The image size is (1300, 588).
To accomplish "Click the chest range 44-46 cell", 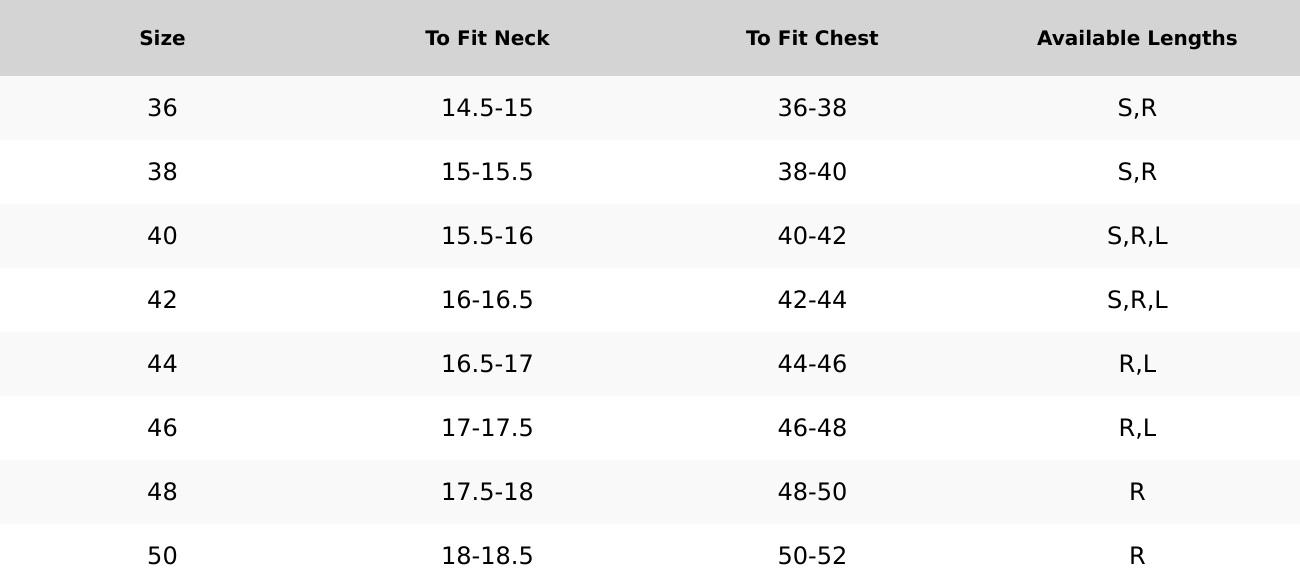I will tap(812, 364).
